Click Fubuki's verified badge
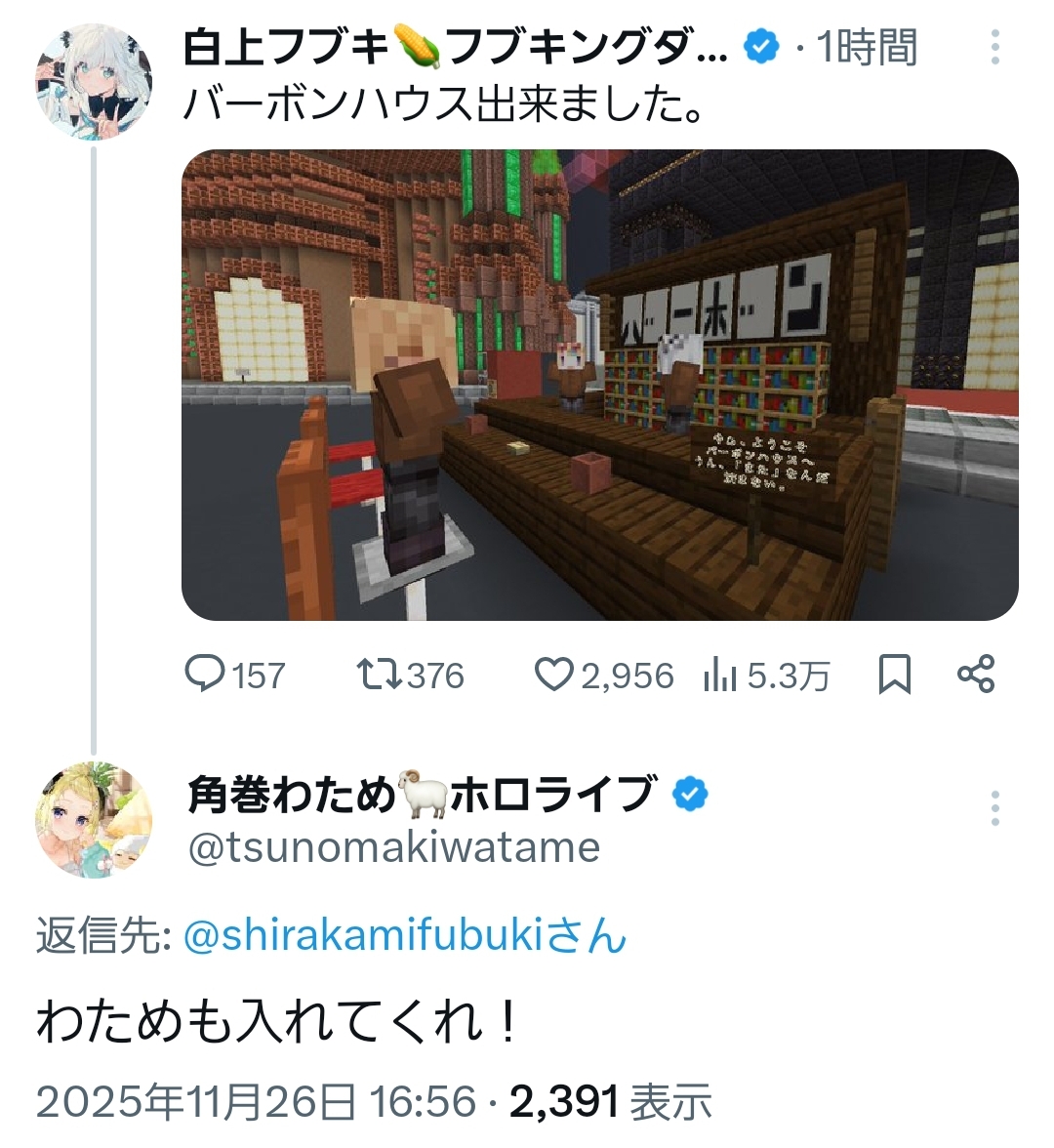This screenshot has height=1148, width=1054. 761,49
